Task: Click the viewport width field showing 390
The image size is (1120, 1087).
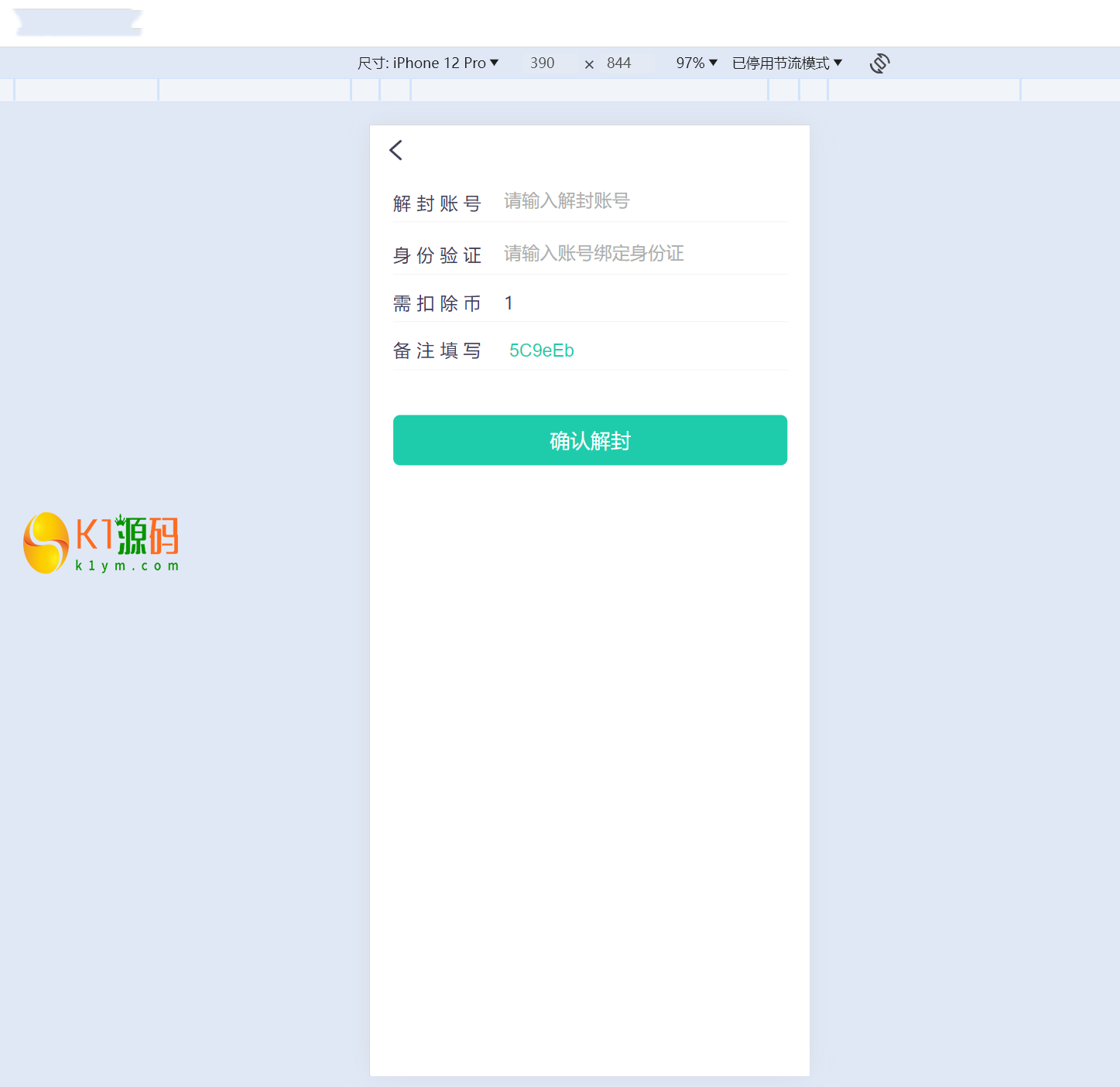Action: pos(542,63)
